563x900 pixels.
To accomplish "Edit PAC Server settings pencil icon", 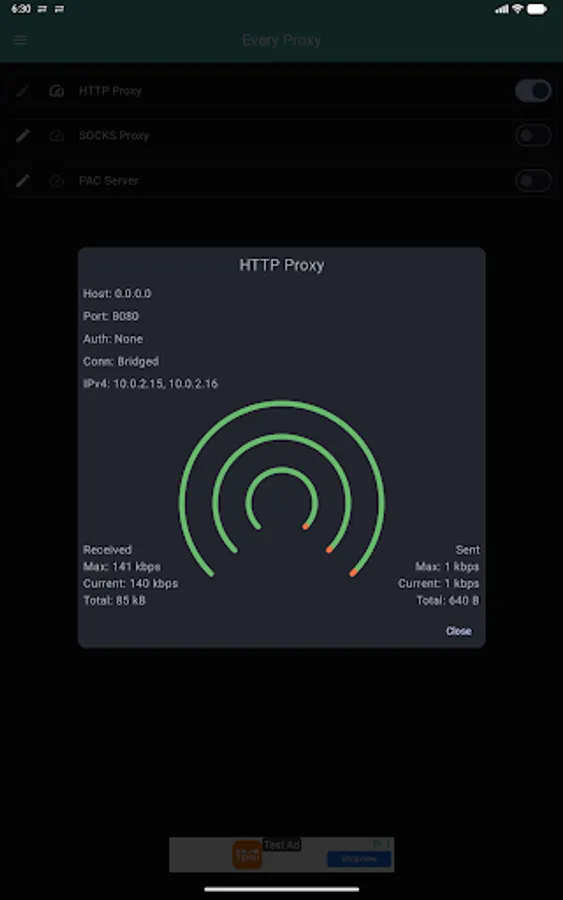I will coord(22,181).
